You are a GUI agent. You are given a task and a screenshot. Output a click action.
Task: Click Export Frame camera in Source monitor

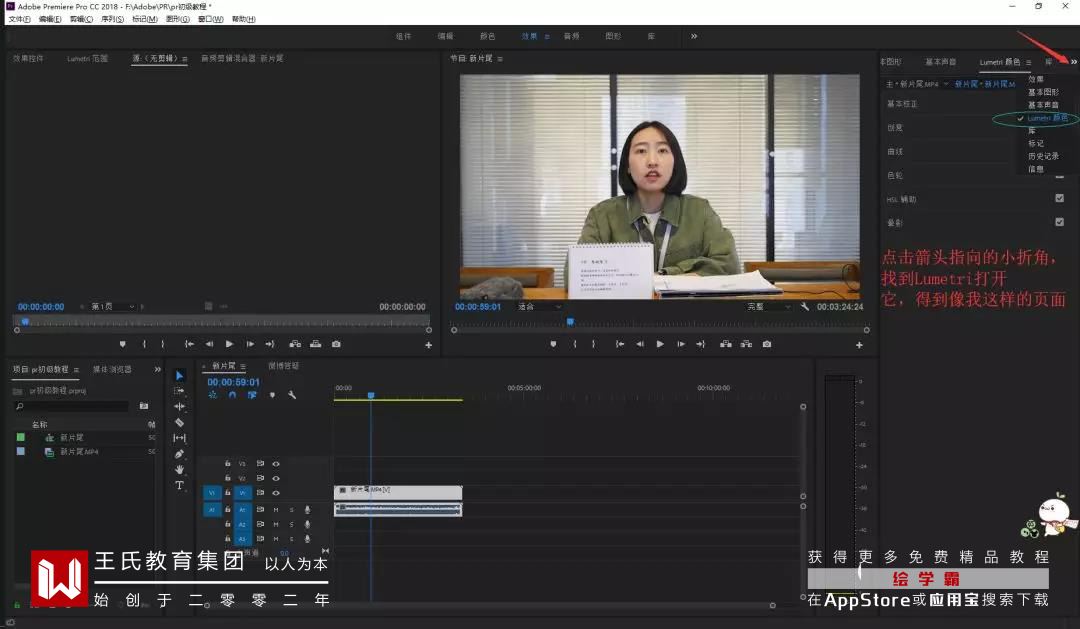[336, 344]
